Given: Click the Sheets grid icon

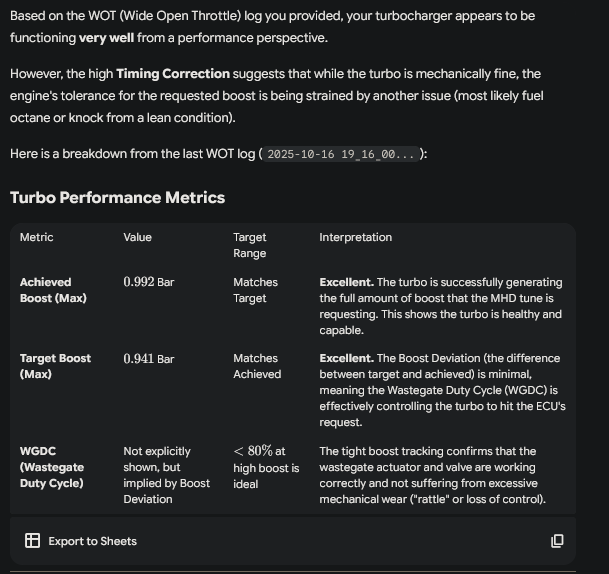Looking at the screenshot, I should pyautogui.click(x=33, y=541).
